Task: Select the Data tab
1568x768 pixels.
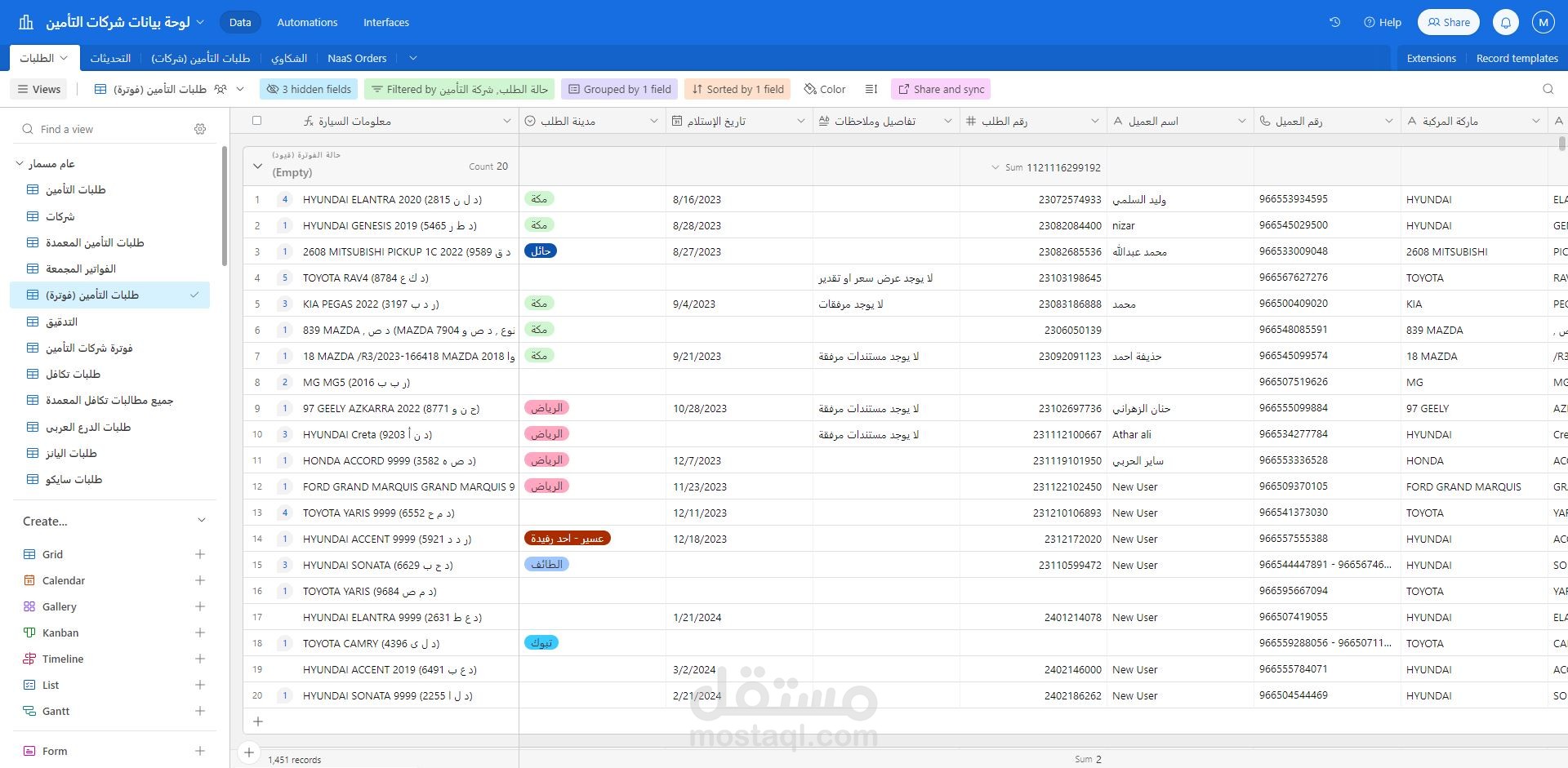Action: click(x=240, y=22)
